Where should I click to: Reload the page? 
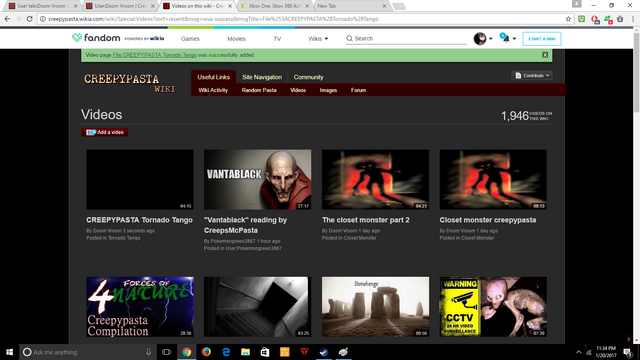pyautogui.click(x=29, y=19)
